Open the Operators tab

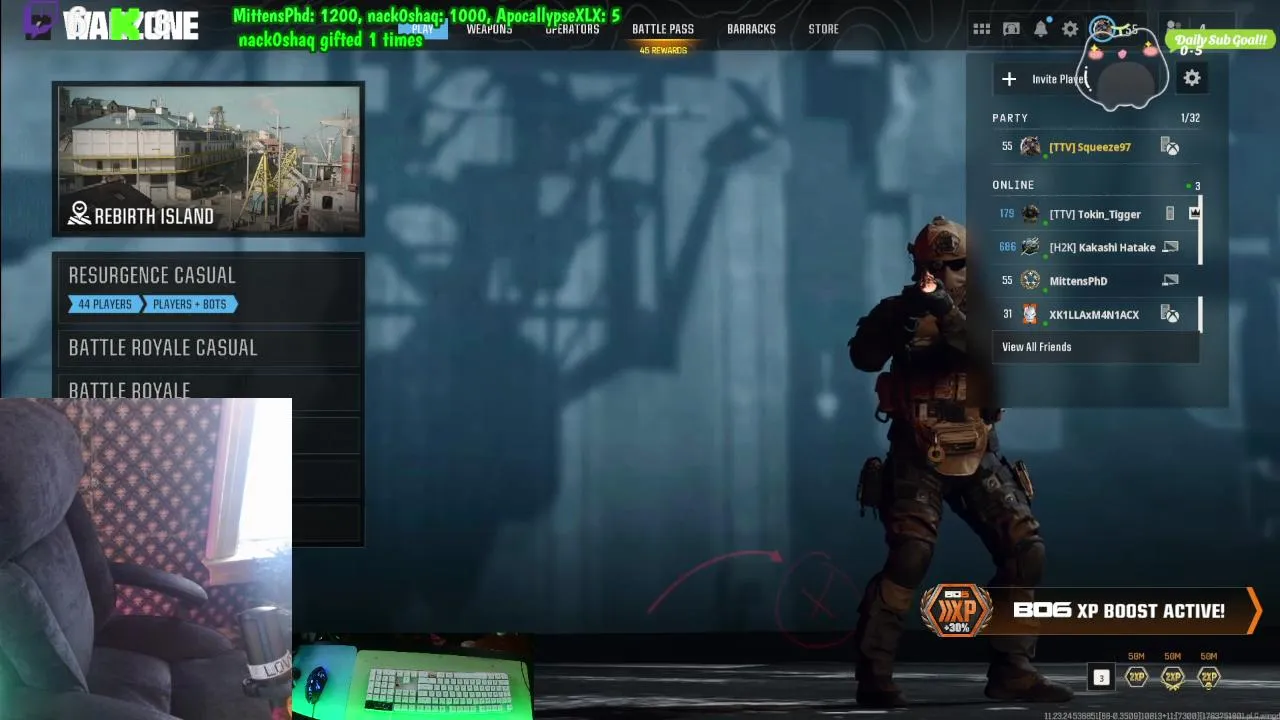pos(572,29)
